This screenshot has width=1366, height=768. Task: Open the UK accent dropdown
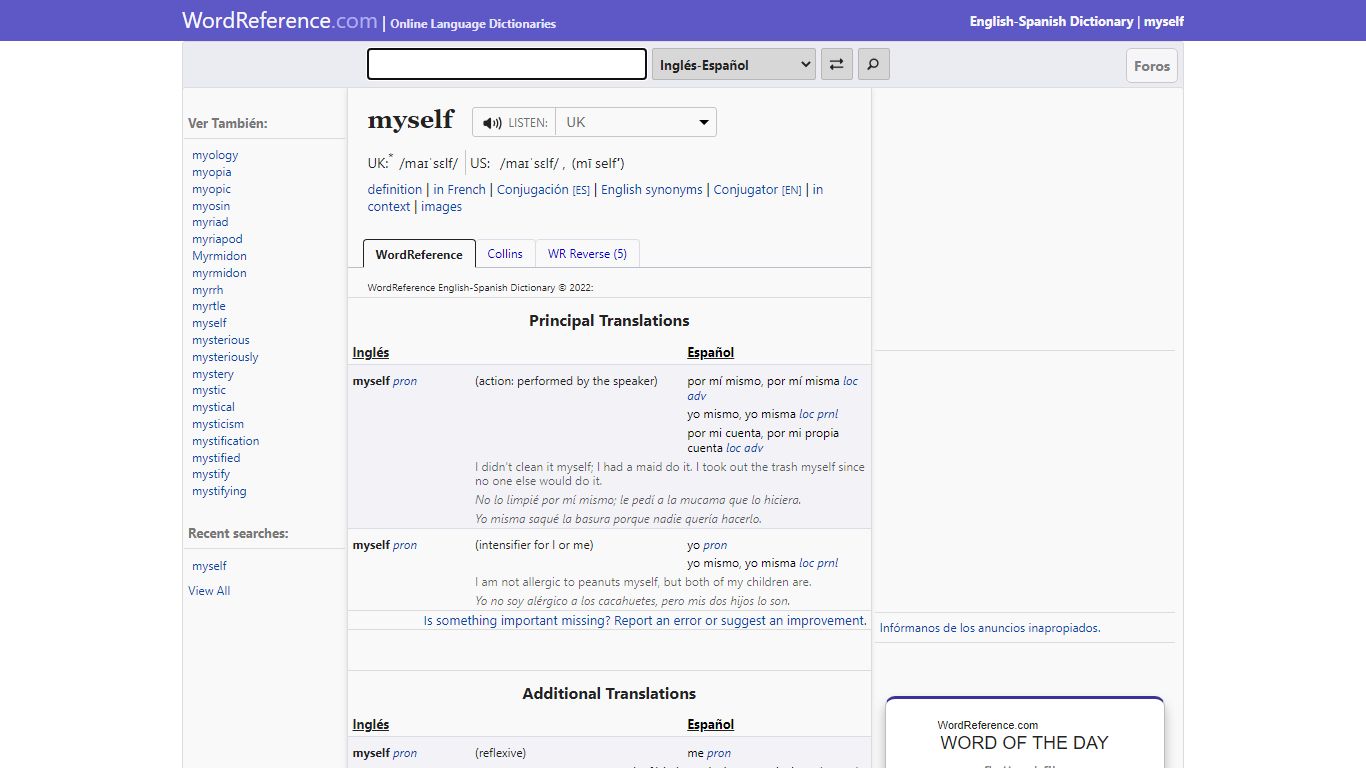(x=636, y=123)
